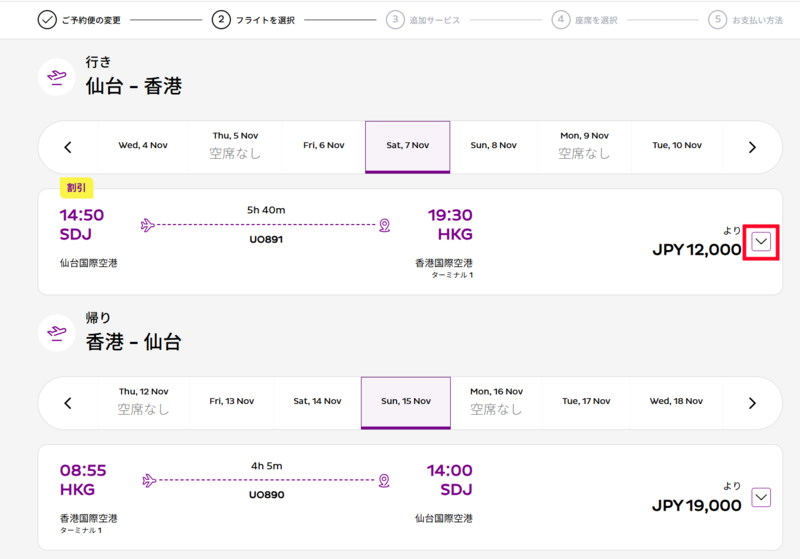Click previous dates arrow for outbound flight
The height and width of the screenshot is (559, 800).
pos(68,147)
